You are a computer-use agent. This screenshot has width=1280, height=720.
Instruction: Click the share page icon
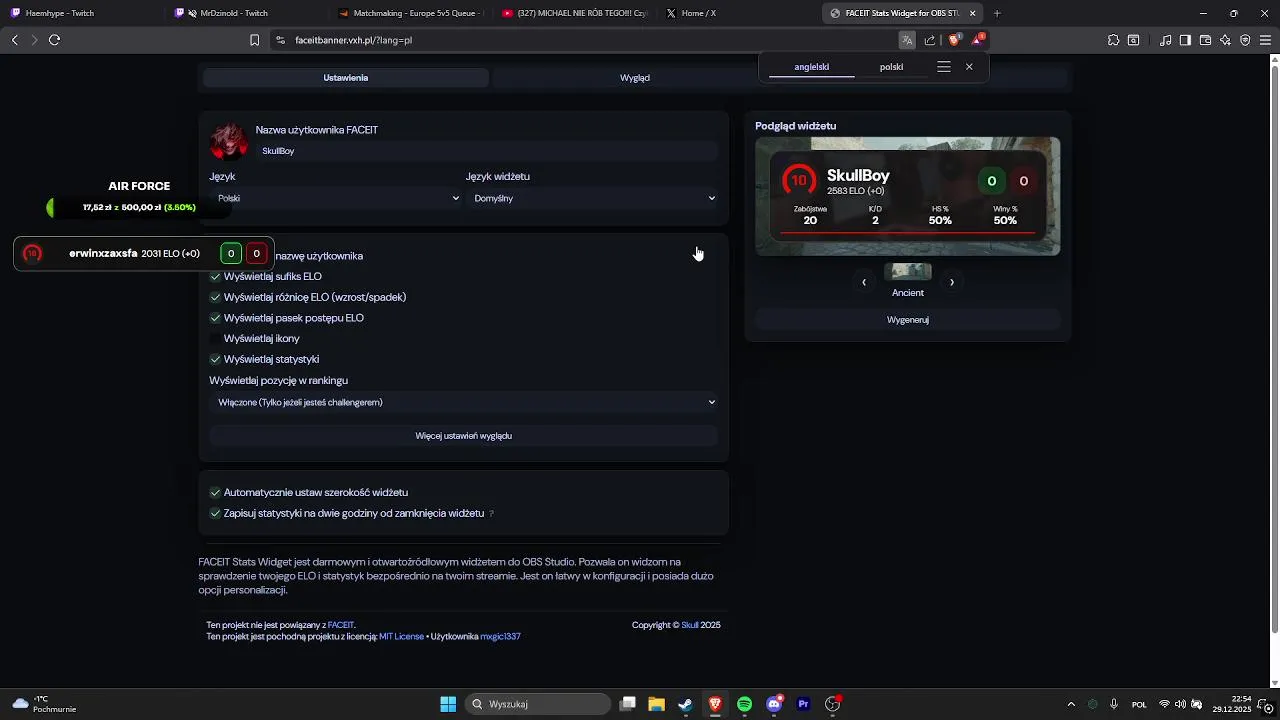tap(930, 40)
